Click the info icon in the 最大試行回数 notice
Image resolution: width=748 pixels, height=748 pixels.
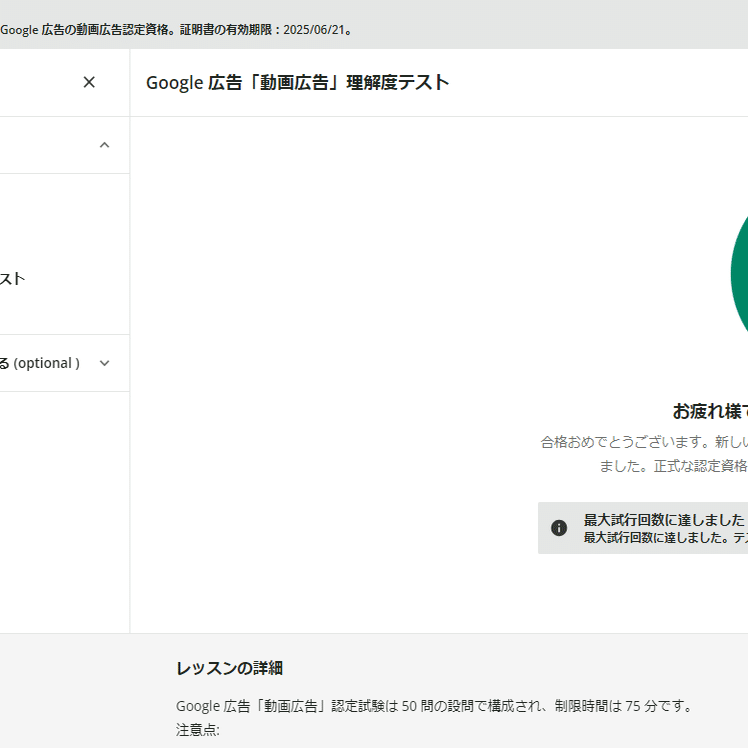559,528
